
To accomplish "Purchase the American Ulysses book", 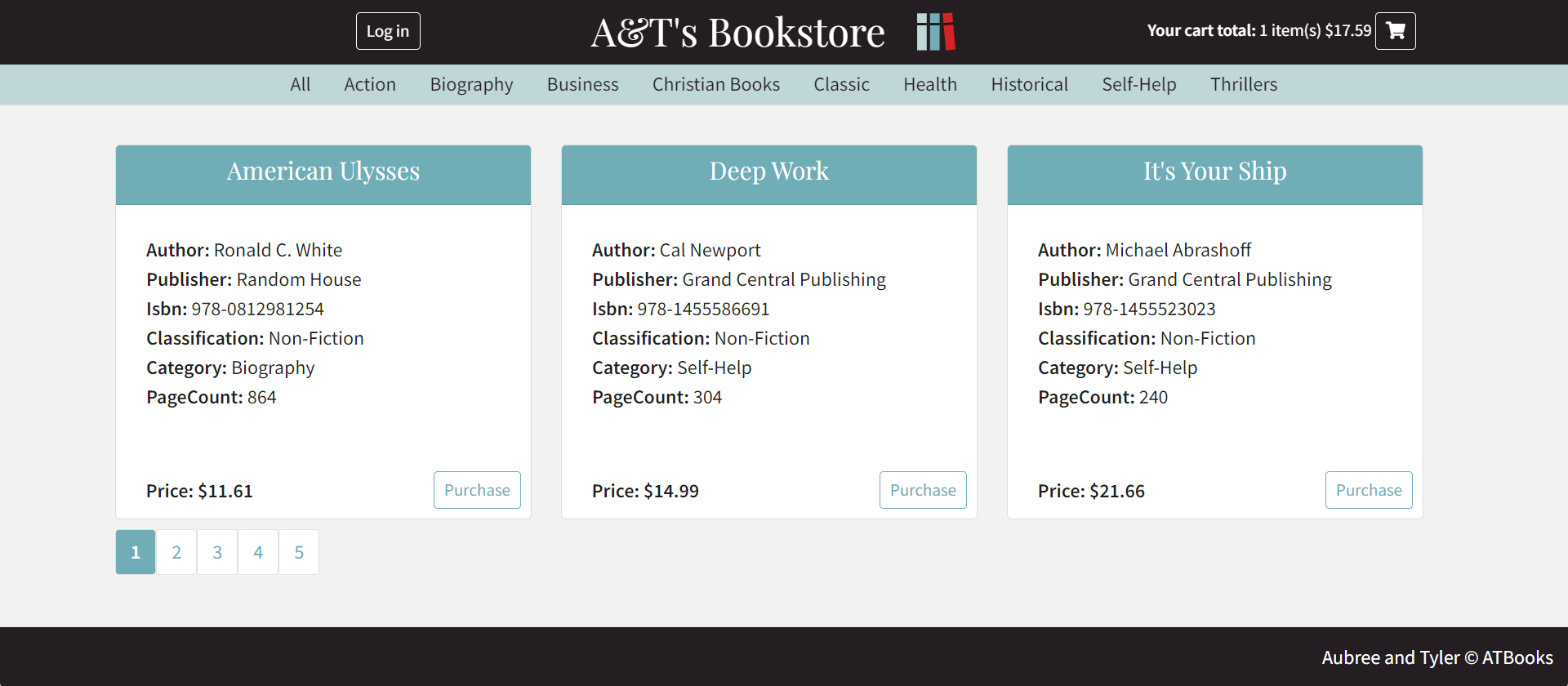I will click(477, 490).
